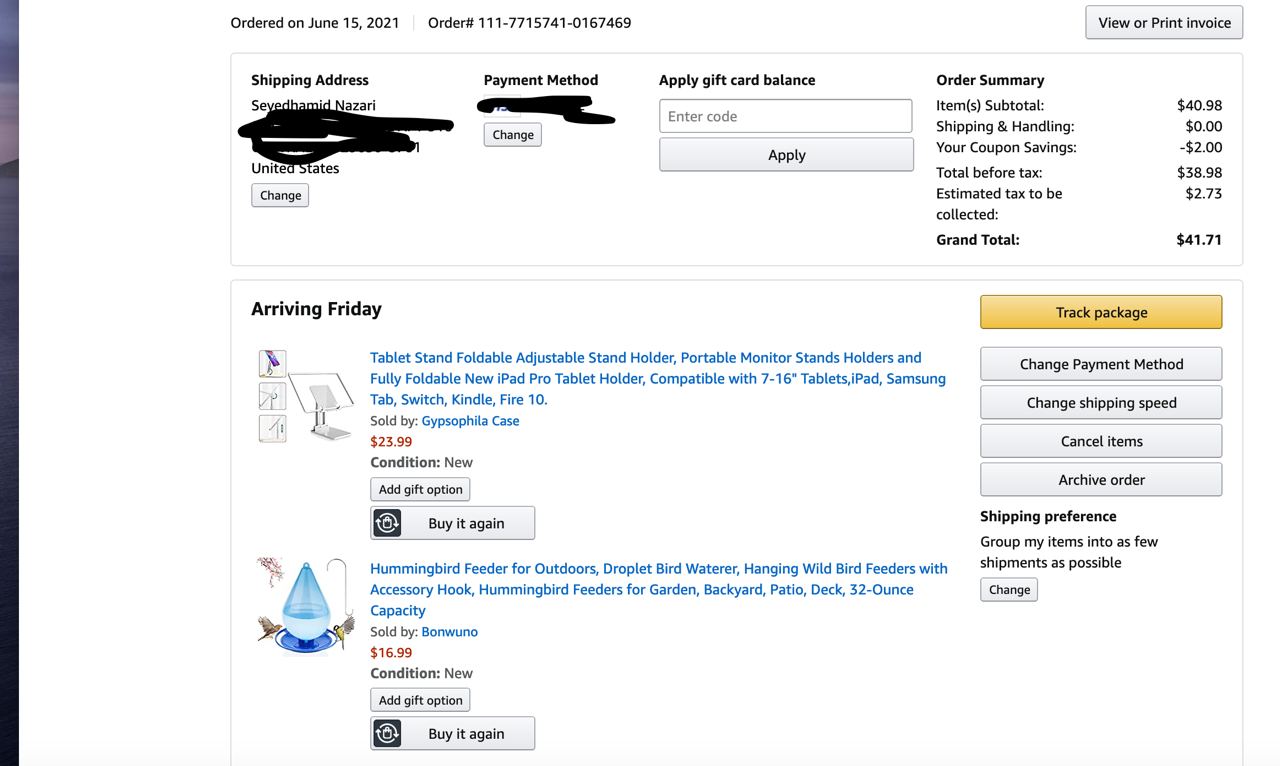Type in the gift card code field
1280x766 pixels.
785,116
